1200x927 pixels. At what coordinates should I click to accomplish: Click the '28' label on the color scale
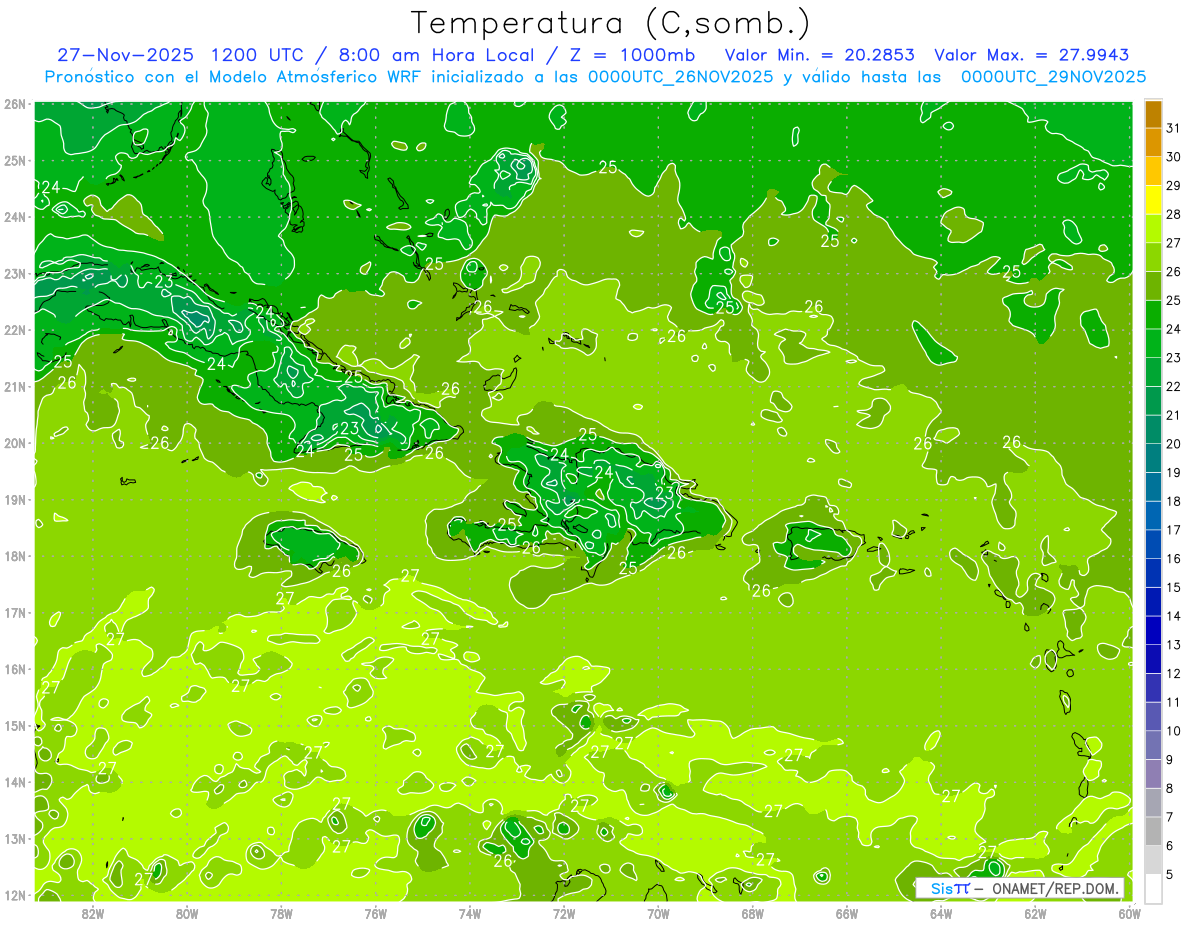pyautogui.click(x=1173, y=215)
